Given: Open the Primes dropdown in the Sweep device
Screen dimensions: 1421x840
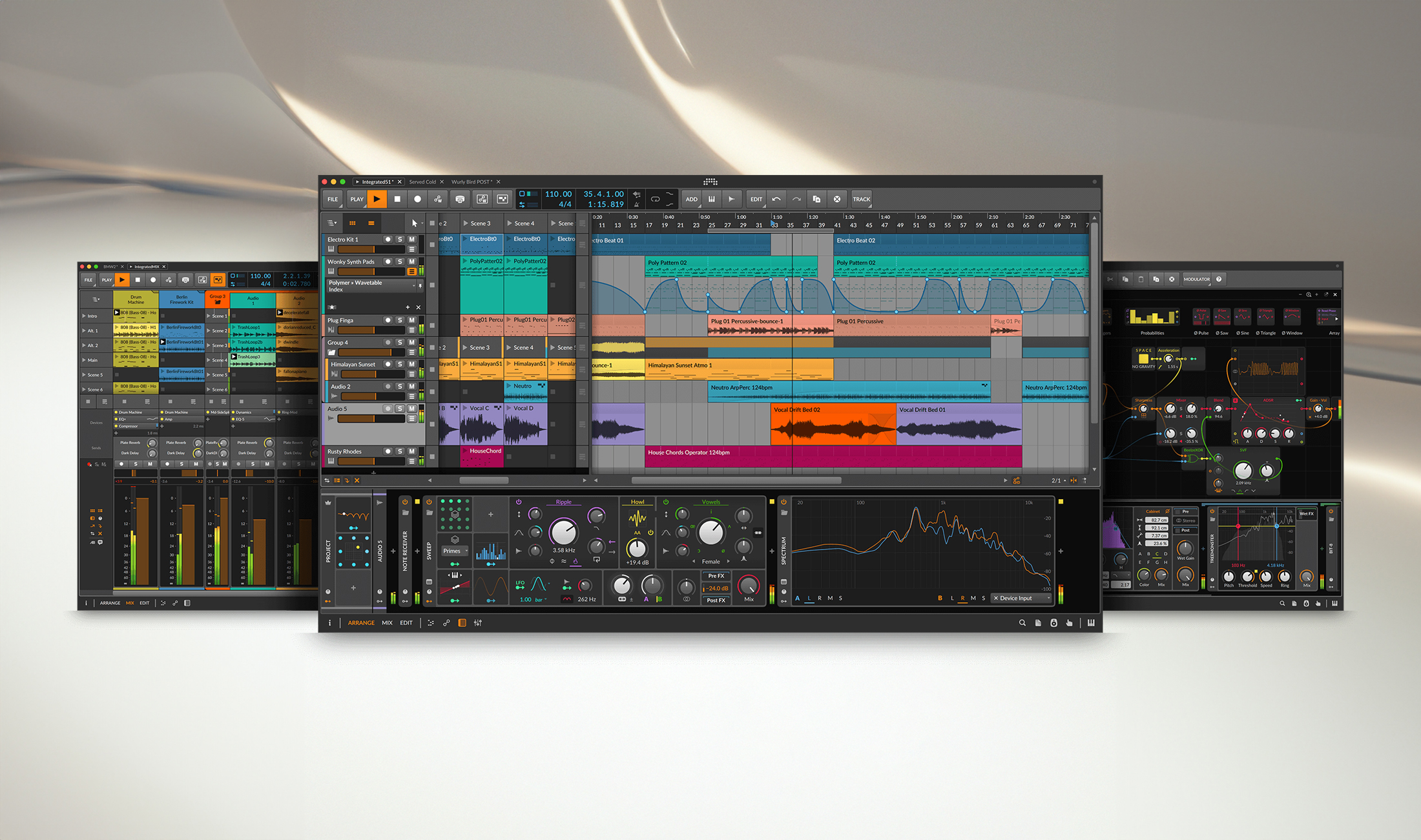Looking at the screenshot, I should point(455,551).
